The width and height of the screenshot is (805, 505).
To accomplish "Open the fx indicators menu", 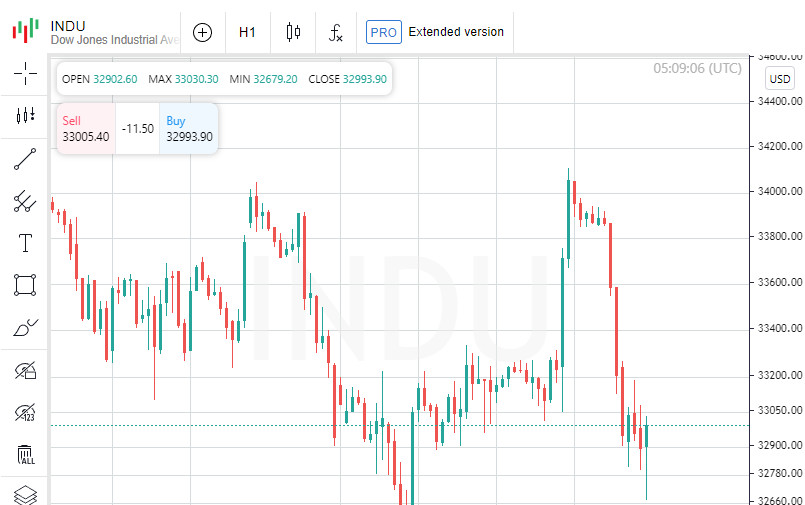I will (x=336, y=32).
